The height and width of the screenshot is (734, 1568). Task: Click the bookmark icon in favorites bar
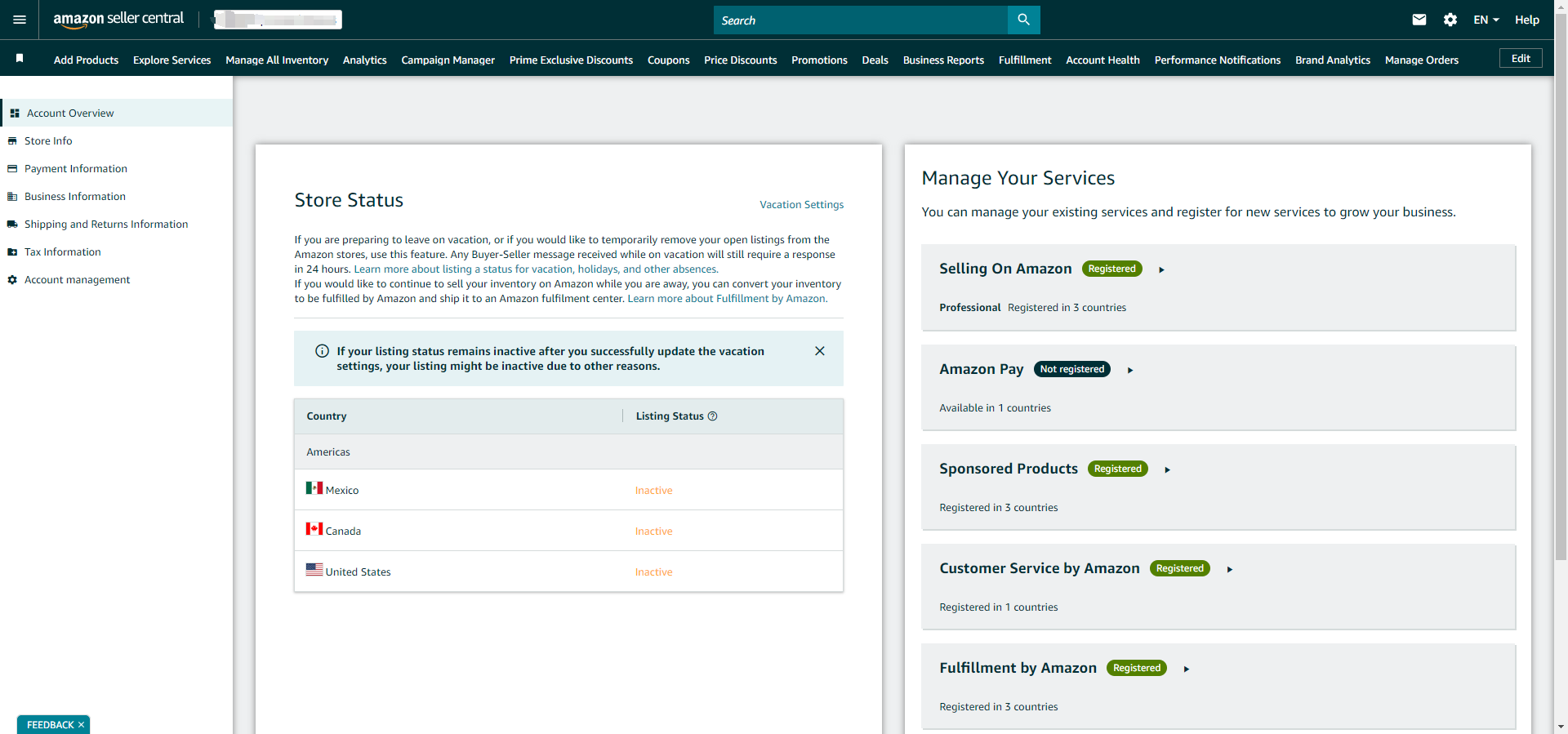click(x=20, y=58)
